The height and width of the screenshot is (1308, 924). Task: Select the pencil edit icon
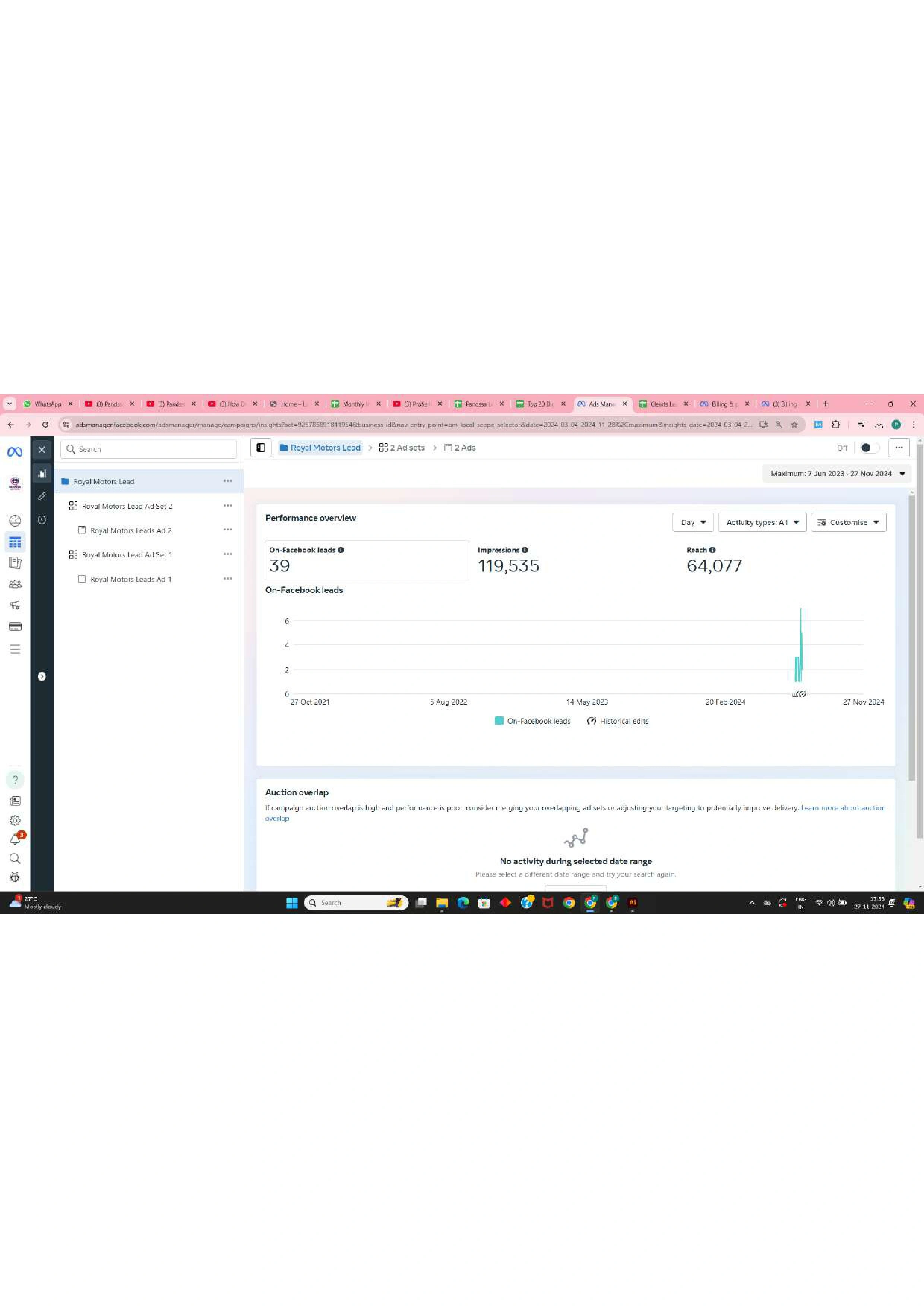[42, 496]
